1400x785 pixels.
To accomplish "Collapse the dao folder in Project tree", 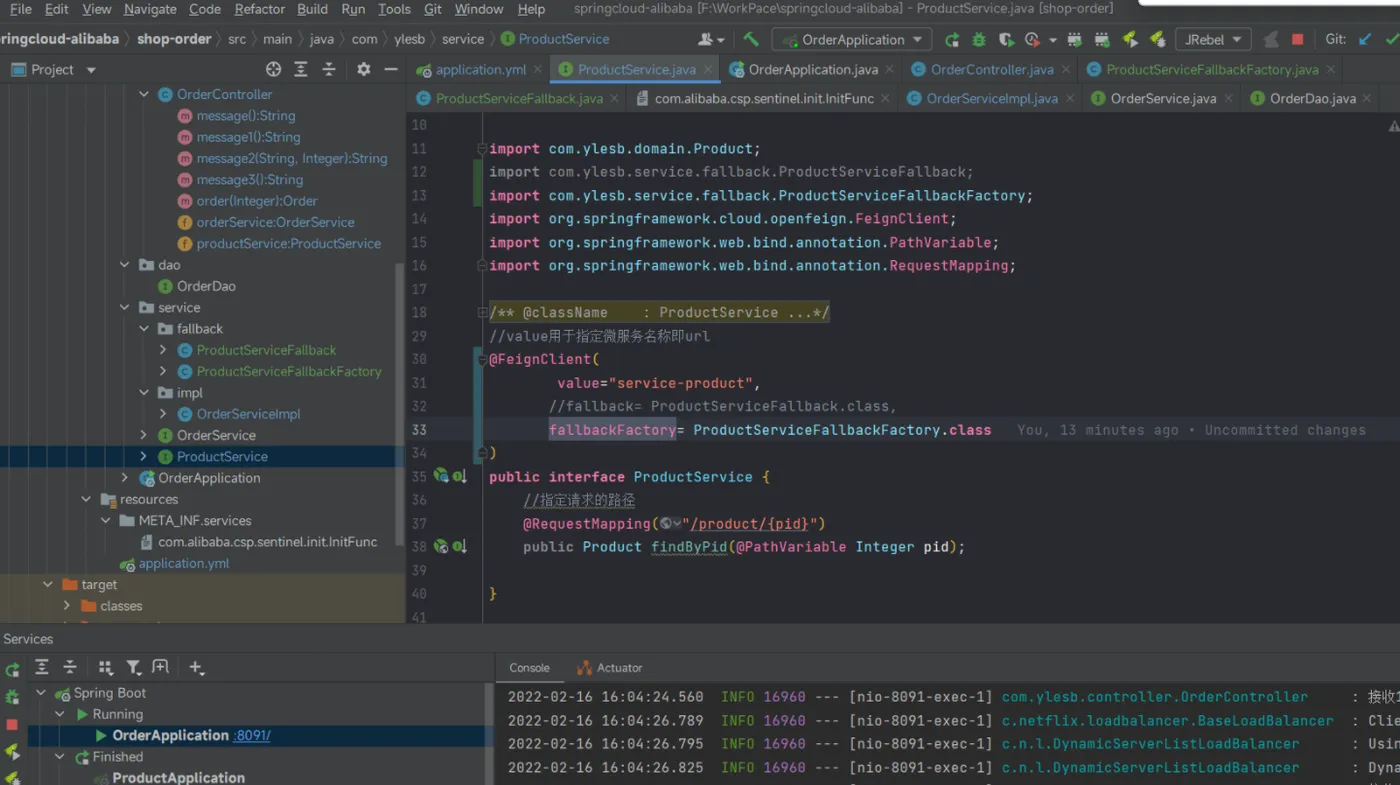I will 125,265.
